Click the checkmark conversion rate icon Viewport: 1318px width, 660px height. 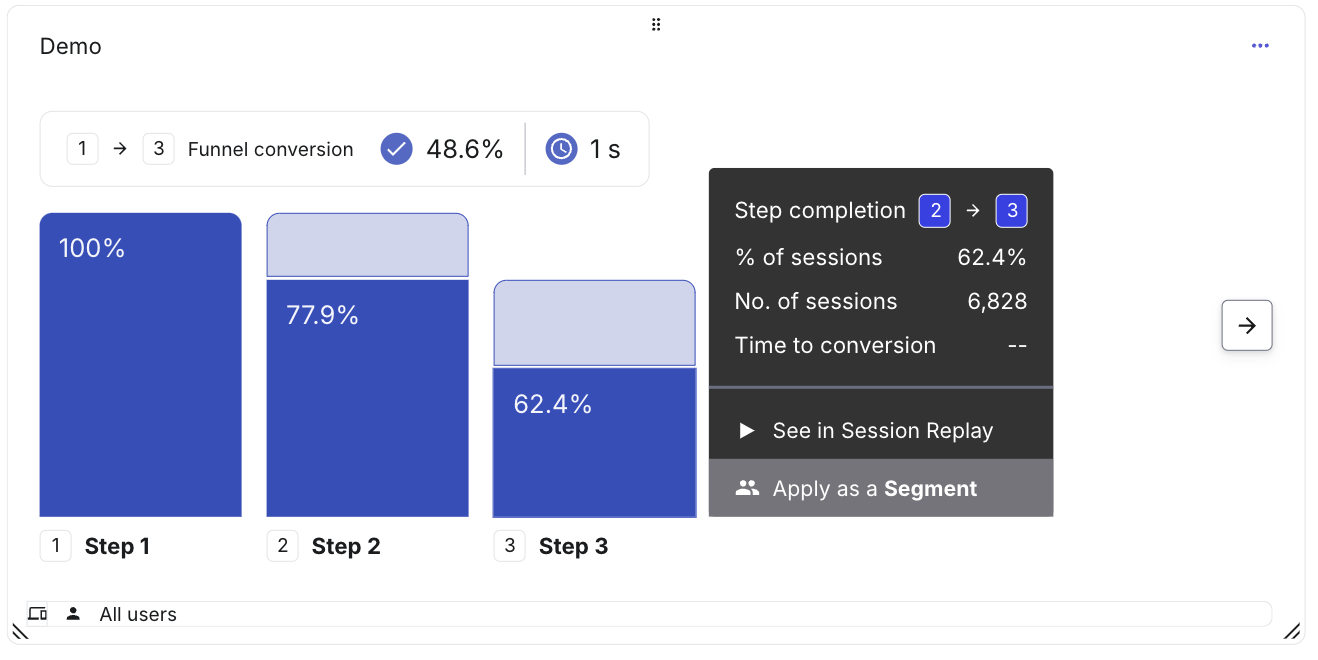point(397,149)
